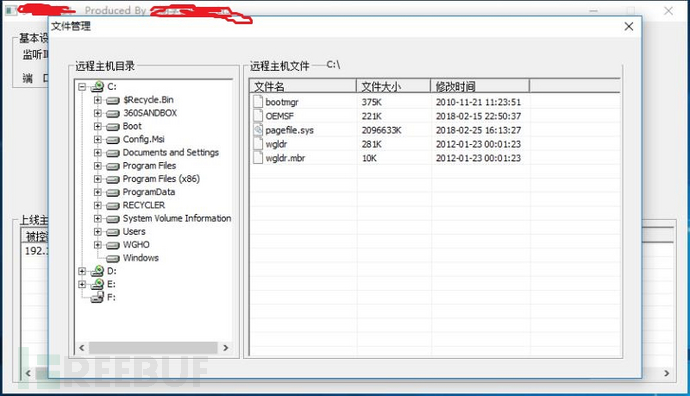The image size is (690, 396).
Task: Select the Windows folder label in tree
Action: click(141, 258)
